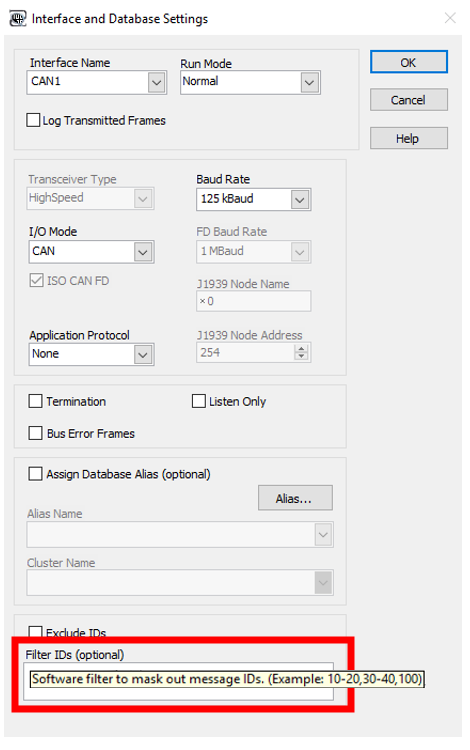470x750 pixels.
Task: Expand the I/O Mode dropdown
Action: pyautogui.click(x=142, y=252)
